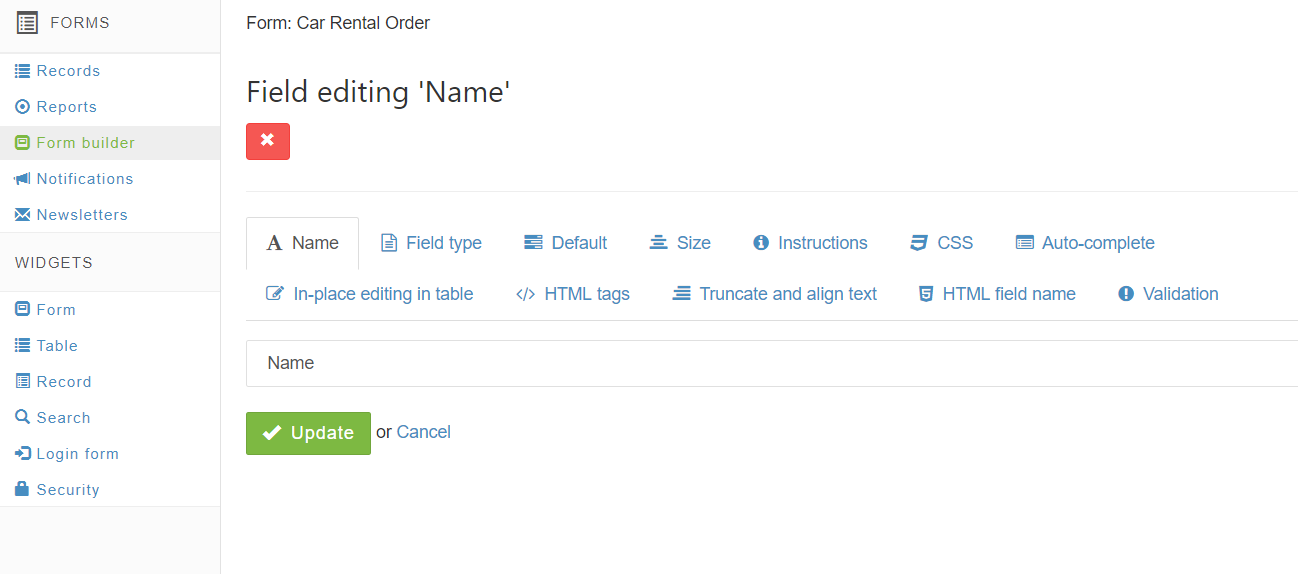Open the Records list icon in sidebar
Screen dimensions: 1298x574
tap(22, 71)
